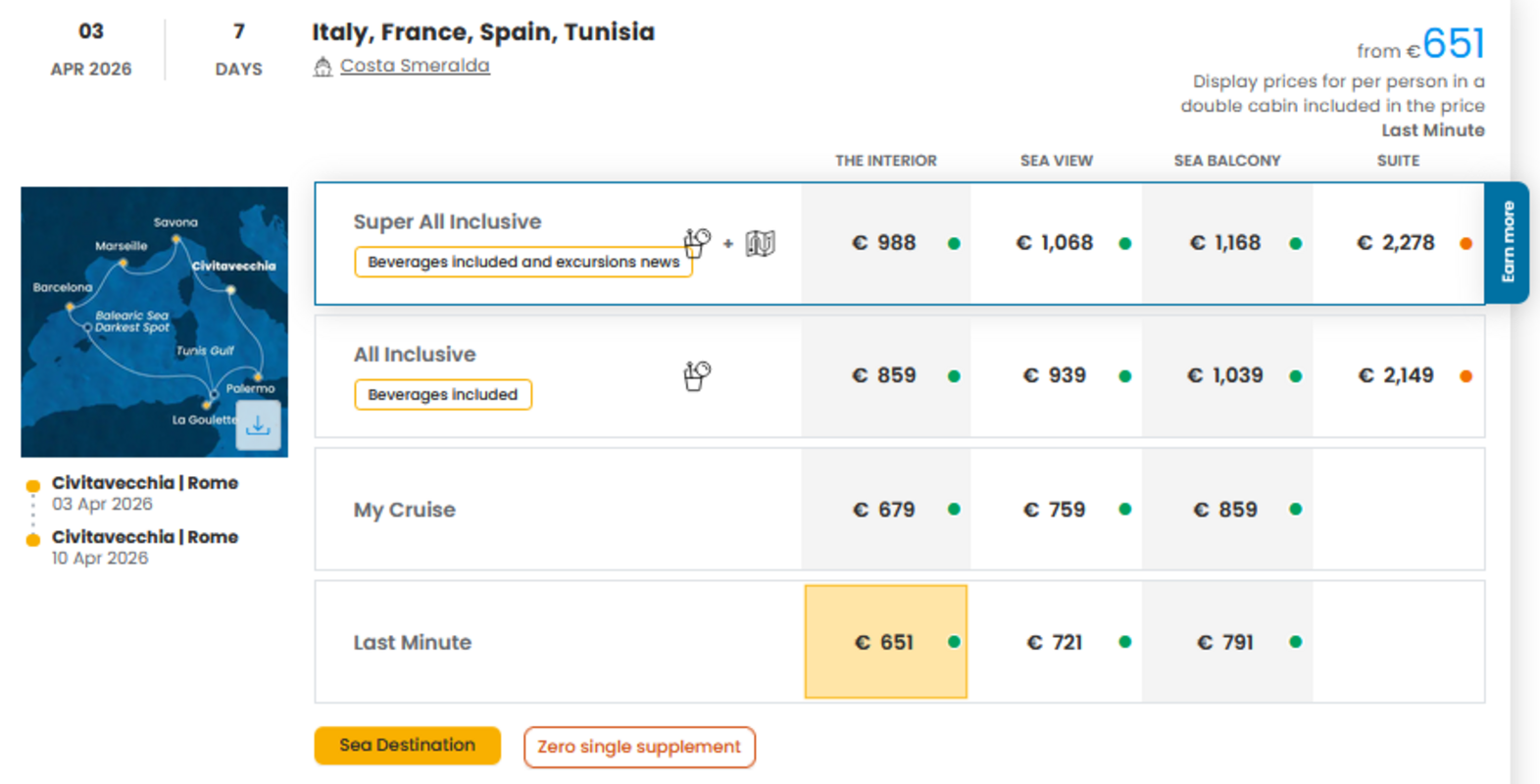
Task: Click the green availability dot beside €988
Action: pos(954,243)
